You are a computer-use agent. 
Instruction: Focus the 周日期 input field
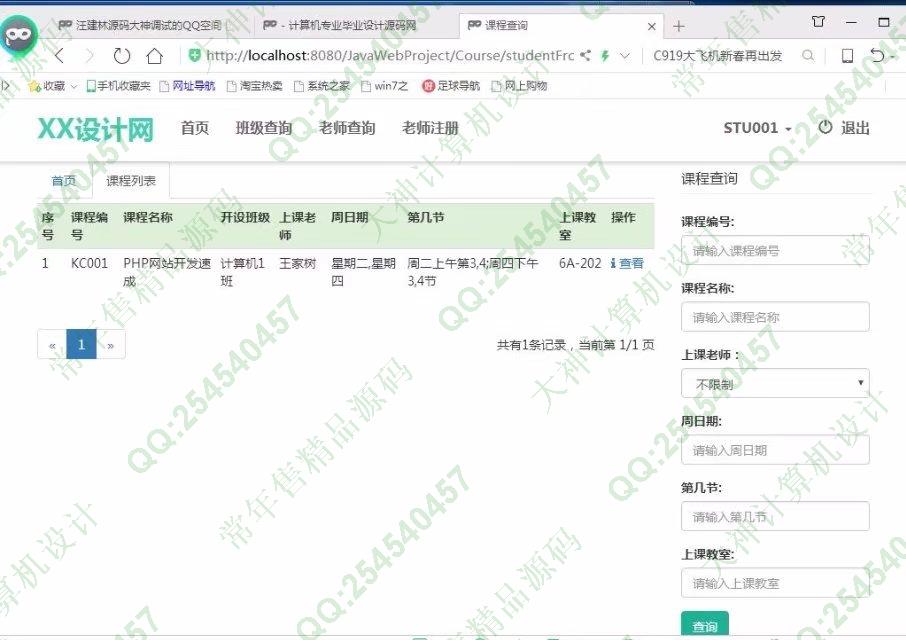775,450
